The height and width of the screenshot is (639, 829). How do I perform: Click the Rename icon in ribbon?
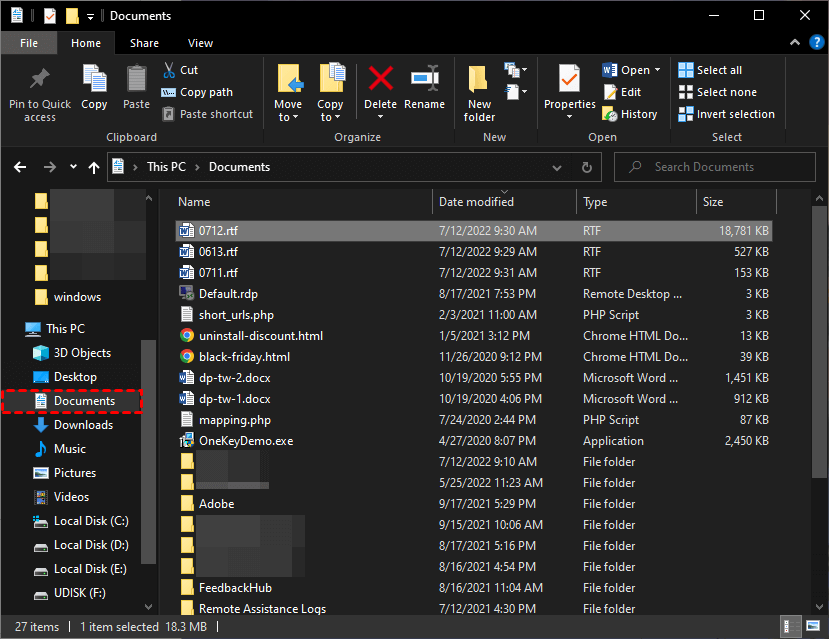(x=424, y=80)
